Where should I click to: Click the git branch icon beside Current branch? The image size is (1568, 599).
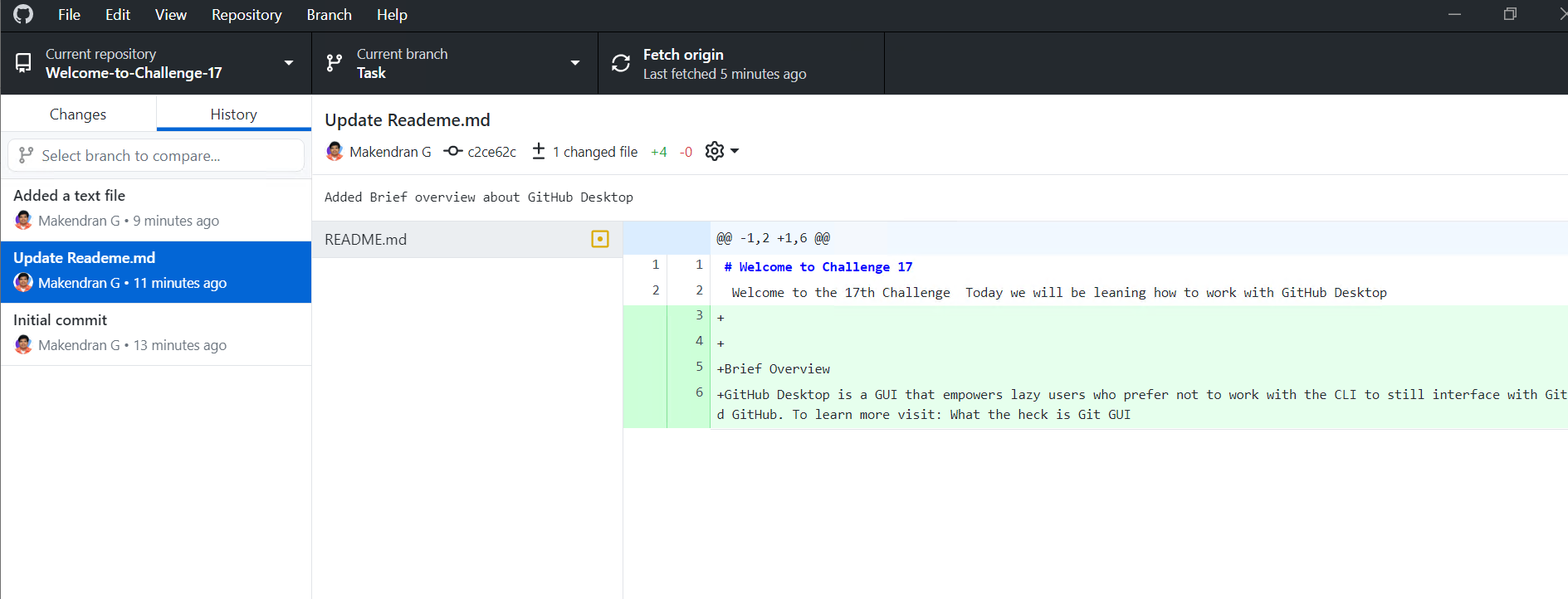coord(335,63)
